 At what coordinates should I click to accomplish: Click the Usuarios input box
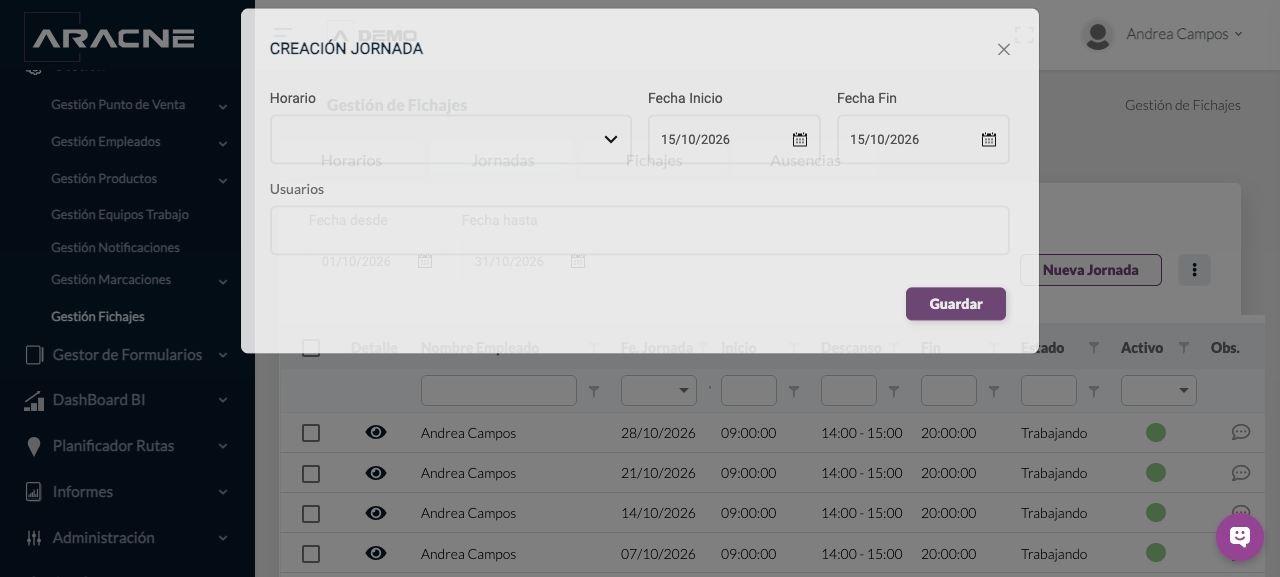tap(639, 230)
